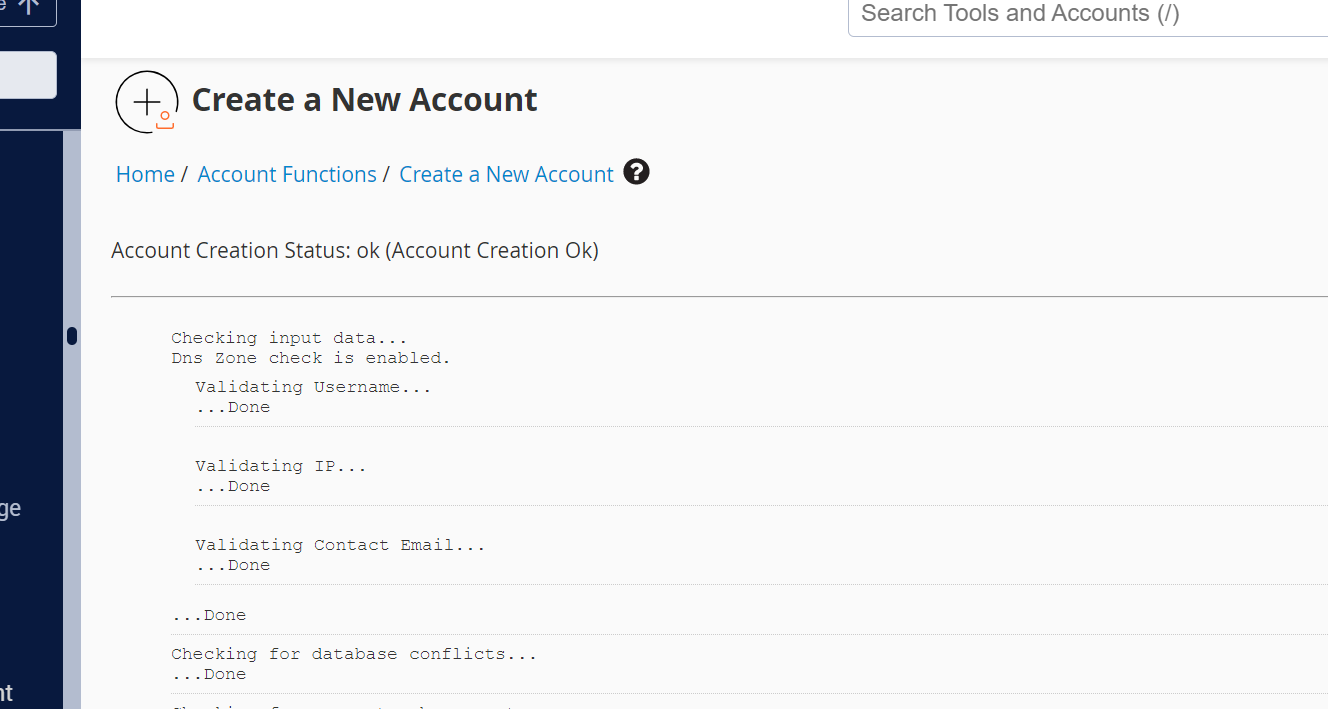
Task: Click the sidebar filter input box
Action: [x=27, y=75]
